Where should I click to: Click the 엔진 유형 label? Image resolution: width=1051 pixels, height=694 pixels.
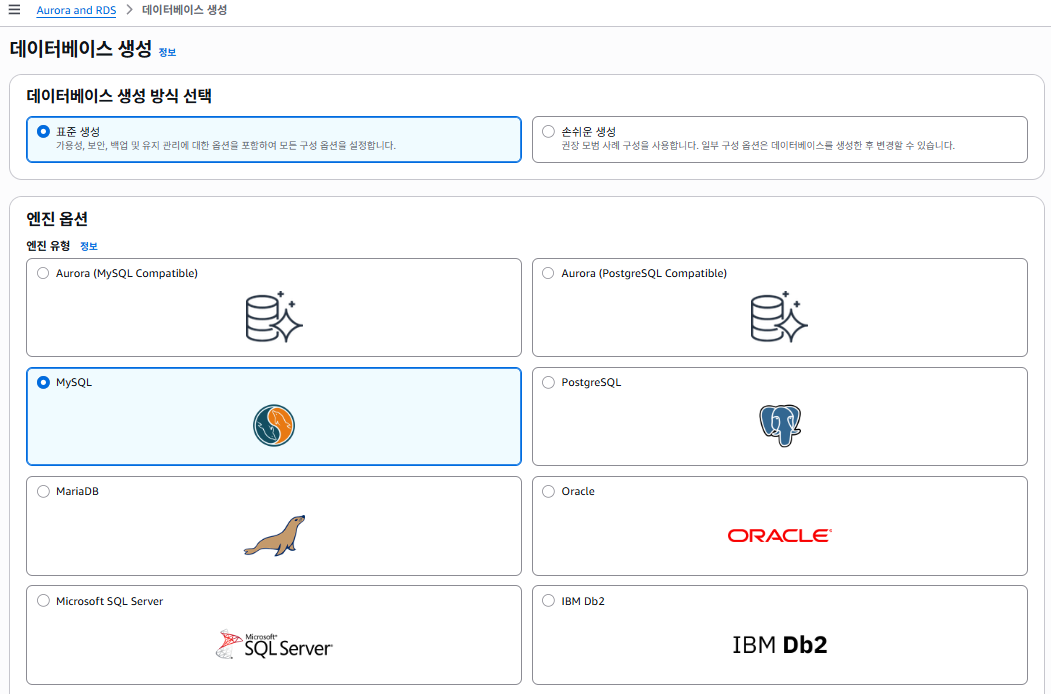[48, 246]
